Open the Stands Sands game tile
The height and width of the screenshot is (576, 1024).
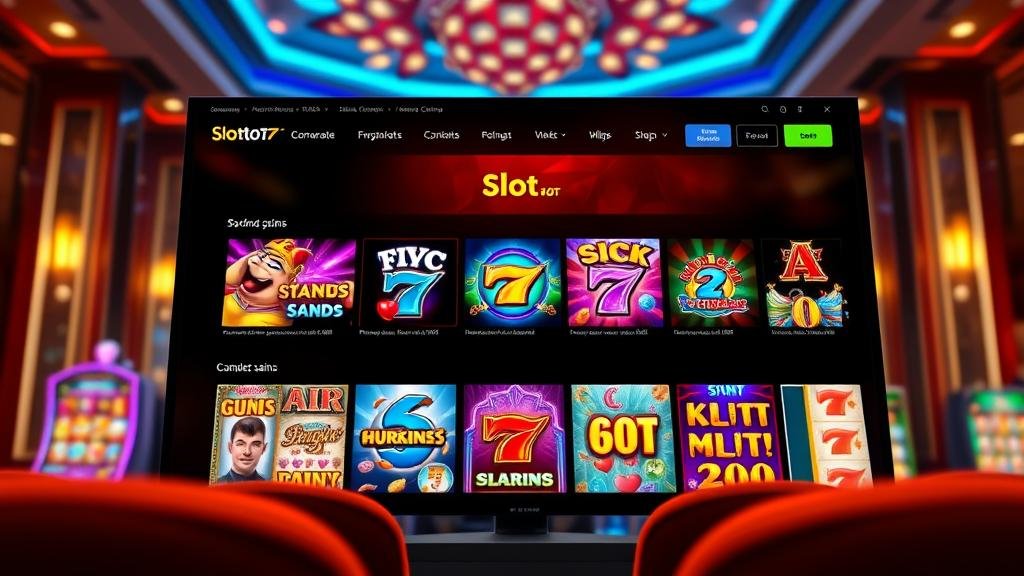tap(289, 282)
